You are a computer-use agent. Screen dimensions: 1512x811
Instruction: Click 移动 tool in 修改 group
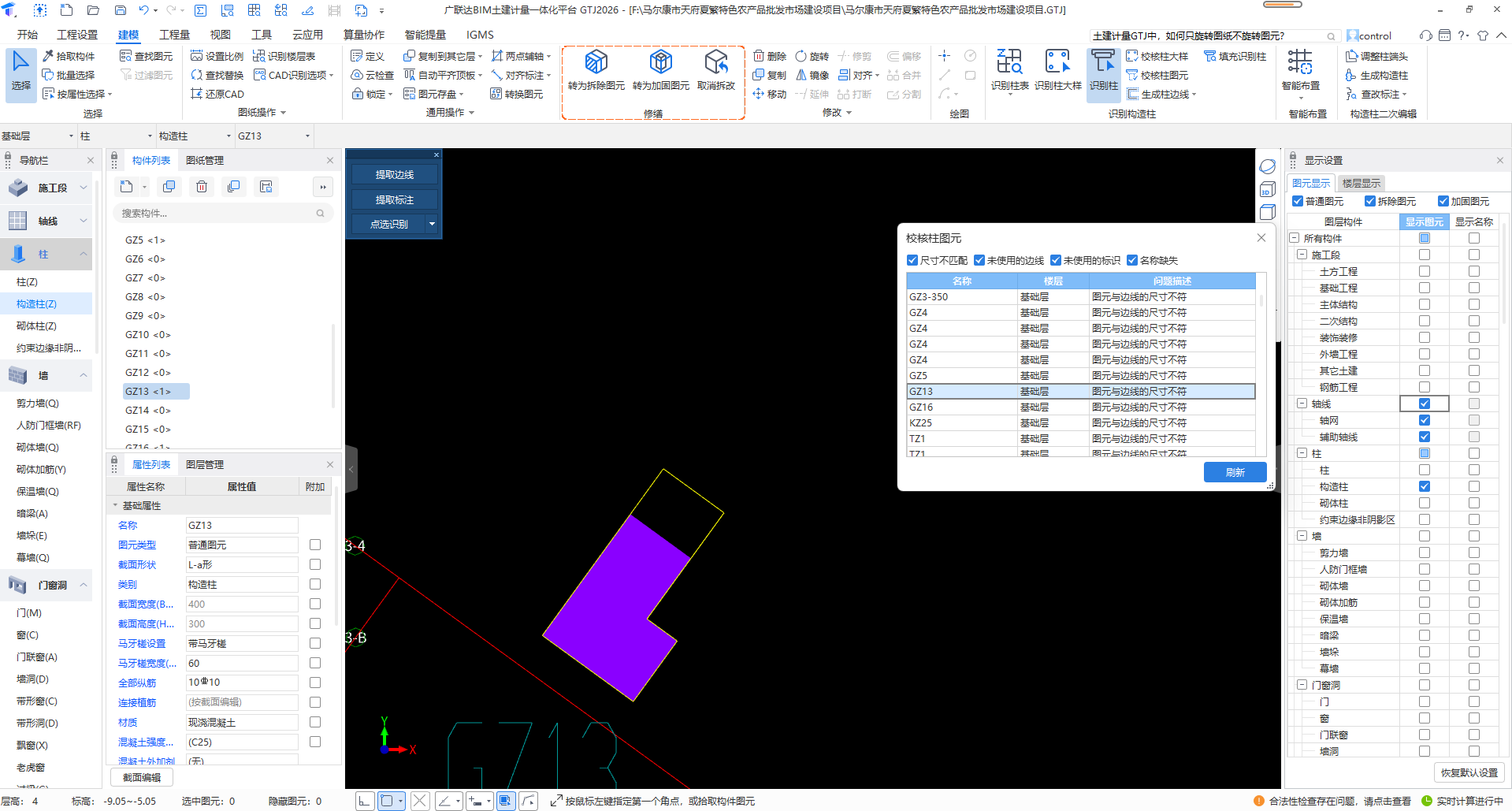(770, 94)
